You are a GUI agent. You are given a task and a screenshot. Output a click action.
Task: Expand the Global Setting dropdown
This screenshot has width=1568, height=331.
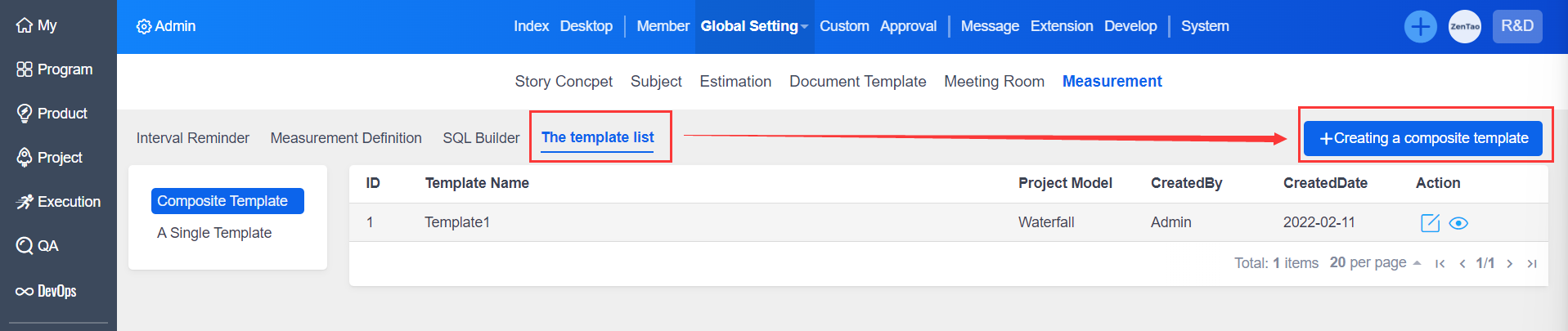click(753, 26)
